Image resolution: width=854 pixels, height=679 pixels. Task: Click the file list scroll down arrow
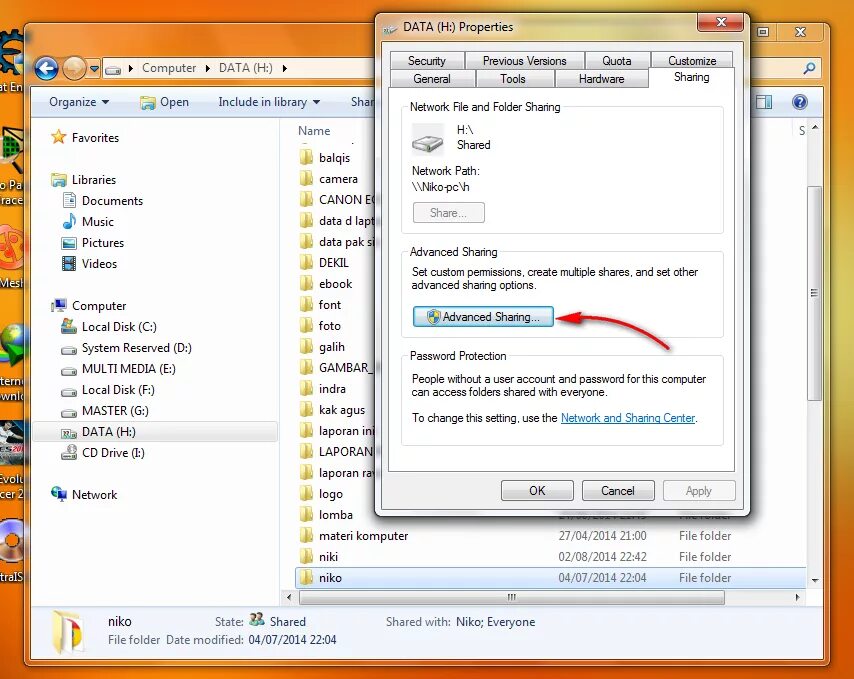coord(815,580)
